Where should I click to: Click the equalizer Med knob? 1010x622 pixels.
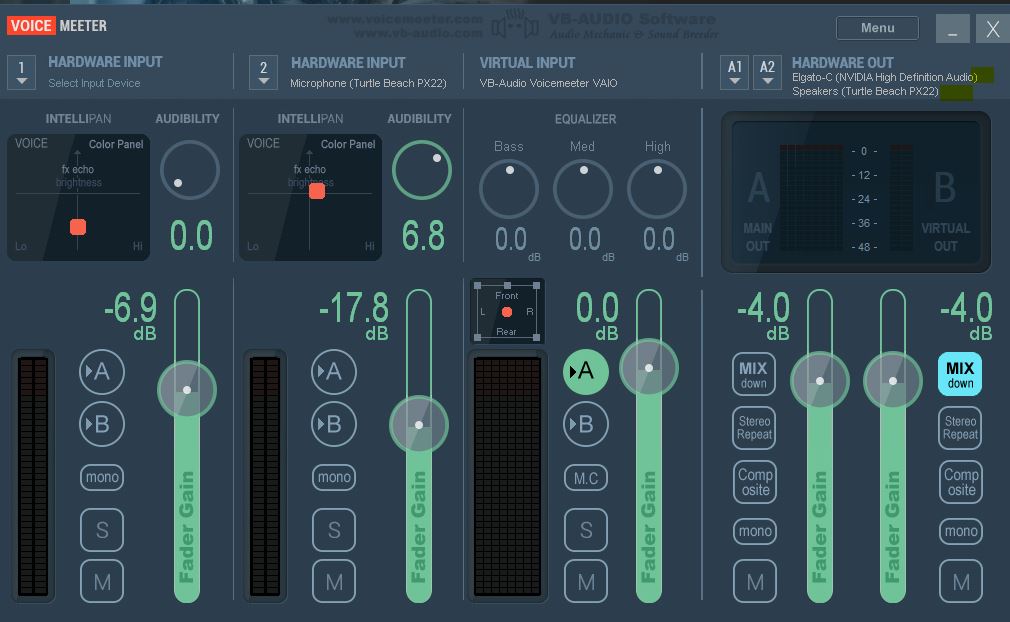[x=583, y=189]
